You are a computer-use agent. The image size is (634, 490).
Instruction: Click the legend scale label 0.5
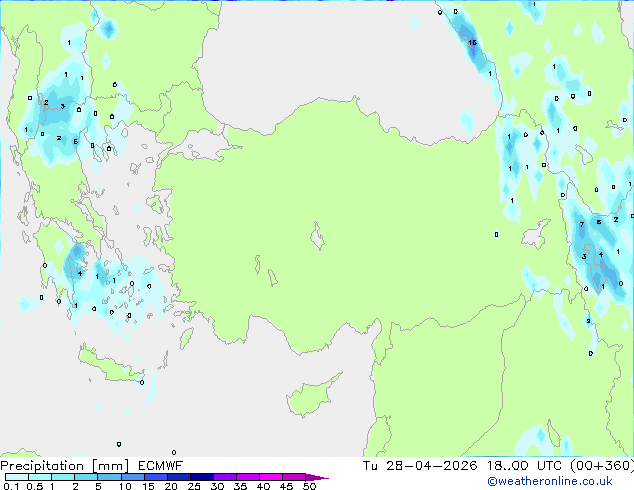(34, 486)
